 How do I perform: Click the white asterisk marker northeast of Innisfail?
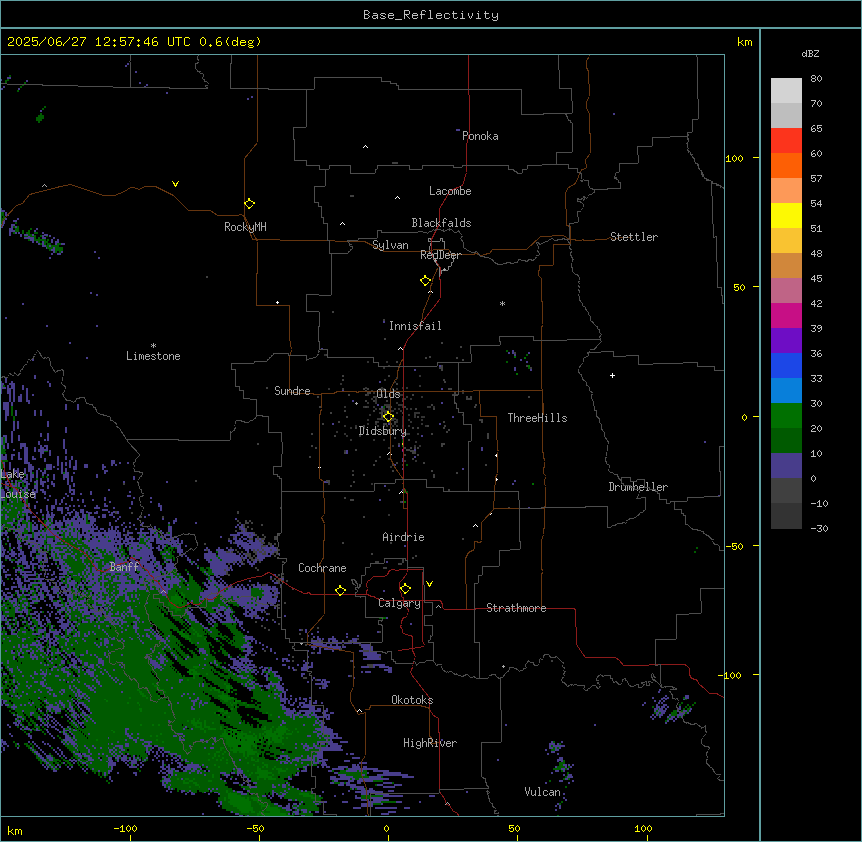502,303
